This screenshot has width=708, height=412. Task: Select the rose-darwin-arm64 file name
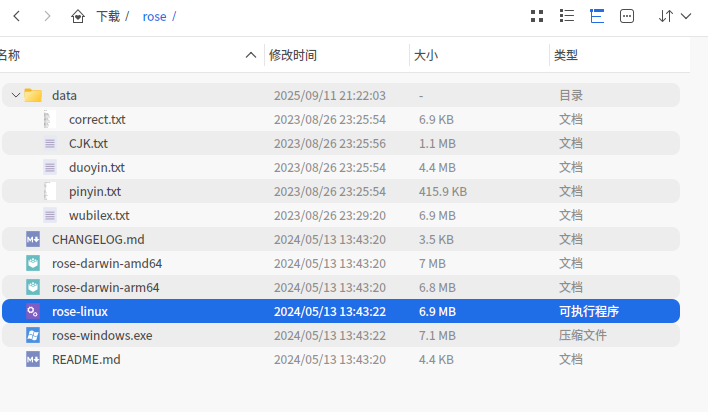point(106,287)
